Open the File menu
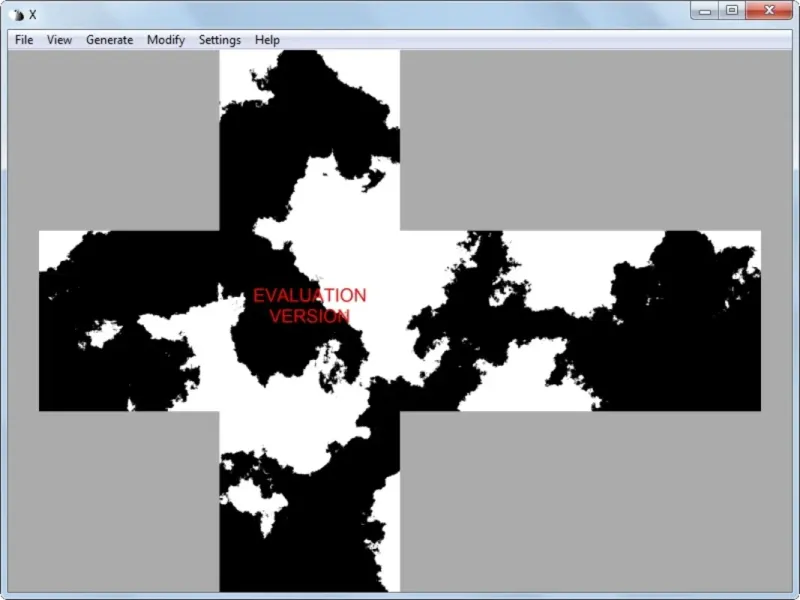 [24, 40]
